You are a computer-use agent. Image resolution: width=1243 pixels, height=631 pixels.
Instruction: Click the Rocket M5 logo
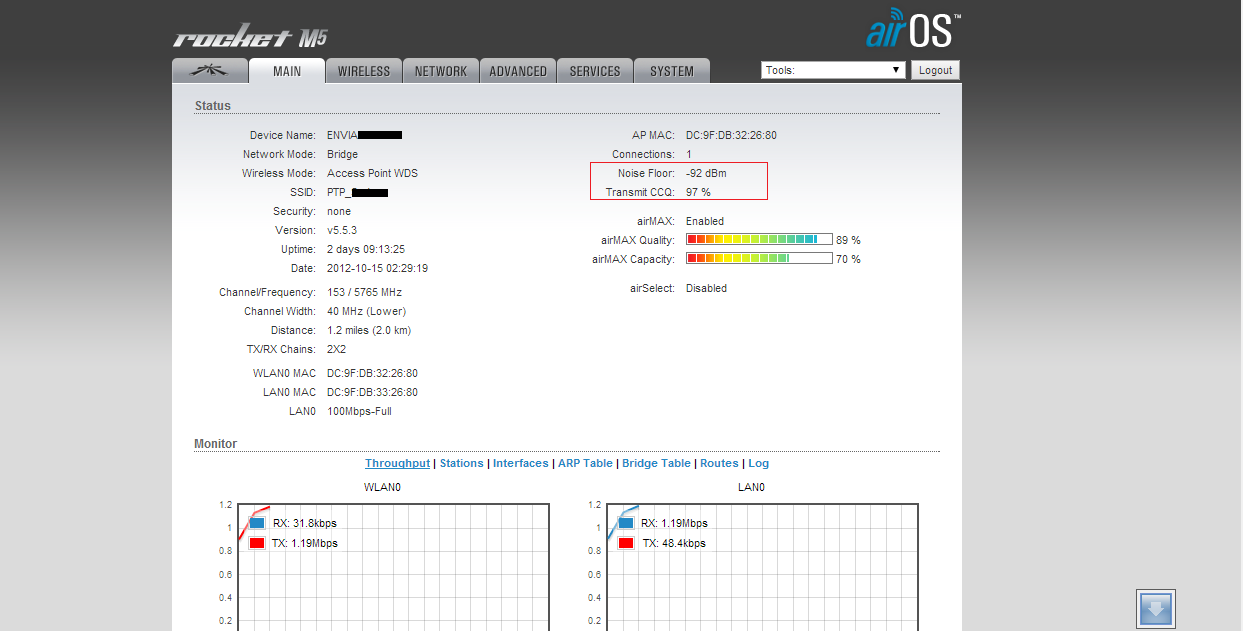point(250,38)
